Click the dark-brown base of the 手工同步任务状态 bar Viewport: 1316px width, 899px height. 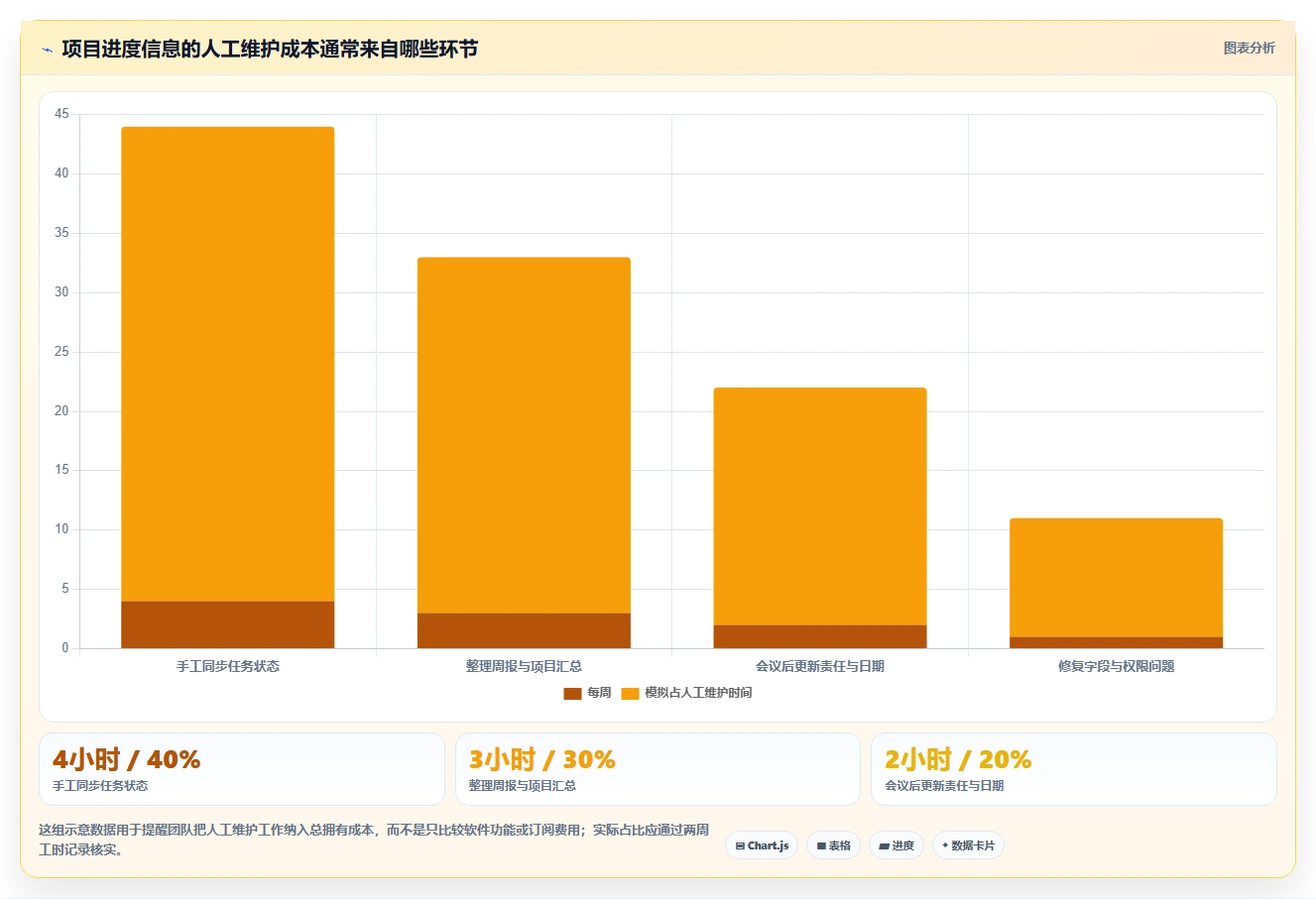click(228, 624)
